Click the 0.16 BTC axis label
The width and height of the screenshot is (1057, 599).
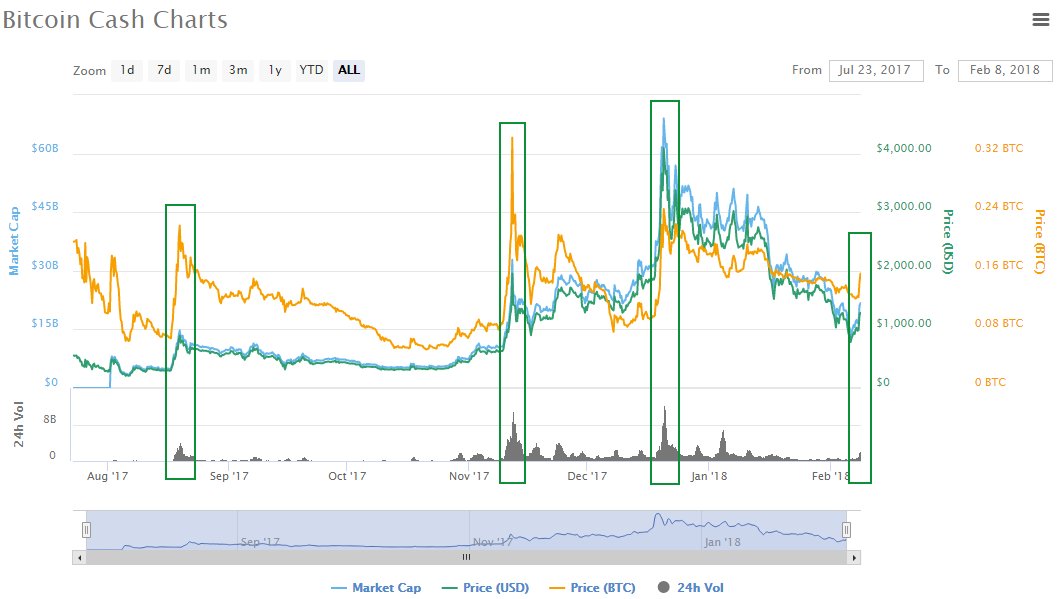coord(998,265)
